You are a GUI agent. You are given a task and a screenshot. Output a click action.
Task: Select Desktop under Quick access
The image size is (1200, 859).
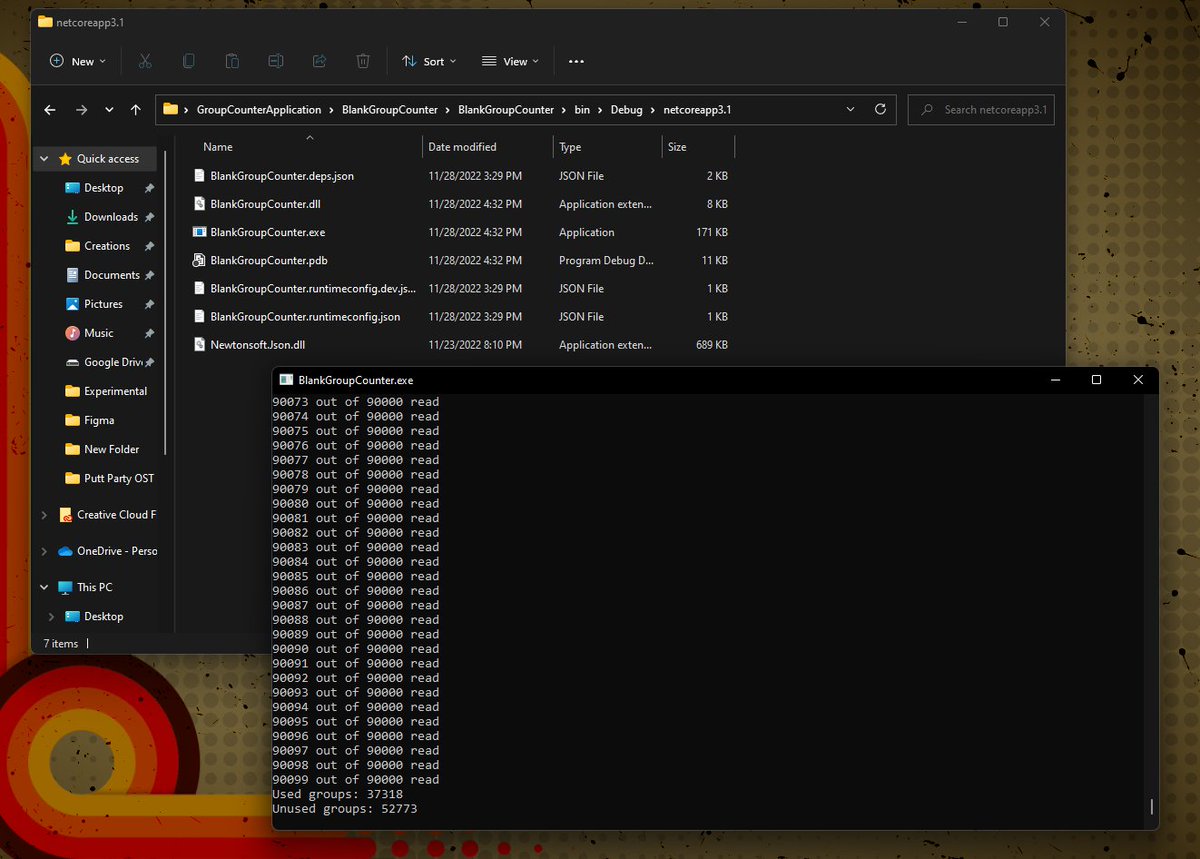pyautogui.click(x=103, y=188)
